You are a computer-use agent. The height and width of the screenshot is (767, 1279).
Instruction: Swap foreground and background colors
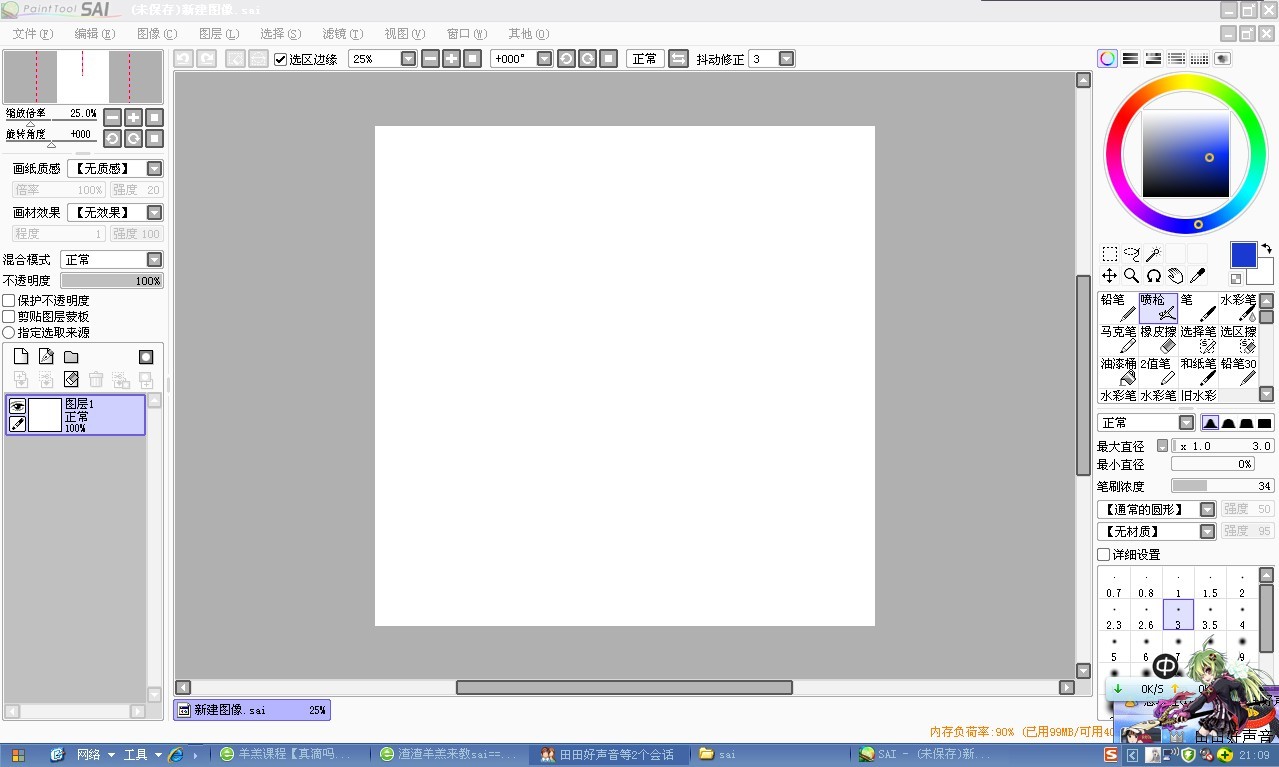(x=1266, y=248)
